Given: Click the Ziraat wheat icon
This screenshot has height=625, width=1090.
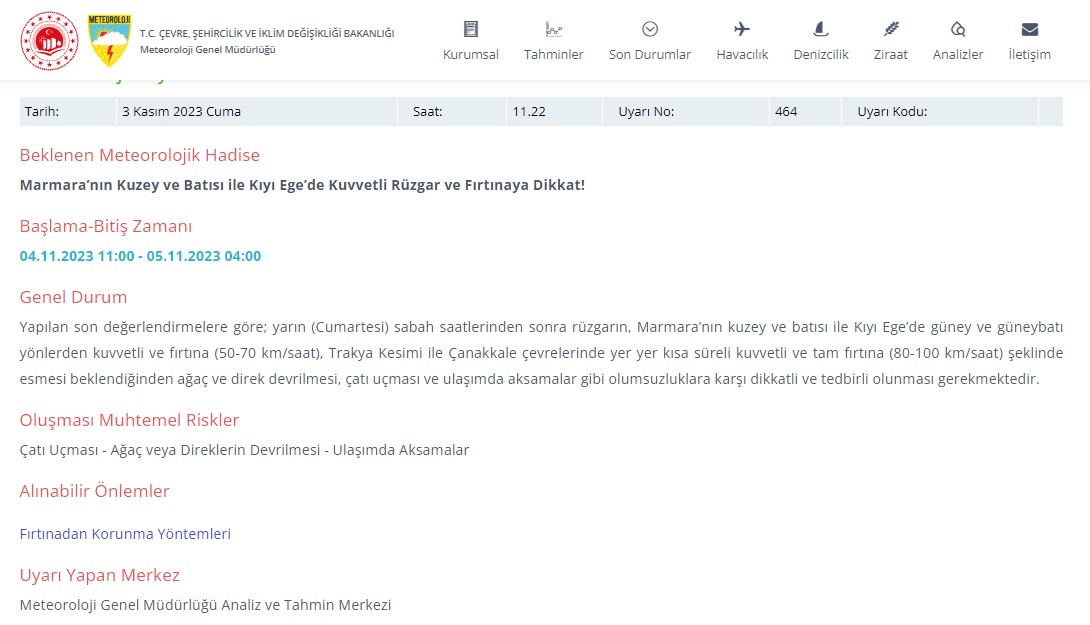Looking at the screenshot, I should coord(890,29).
